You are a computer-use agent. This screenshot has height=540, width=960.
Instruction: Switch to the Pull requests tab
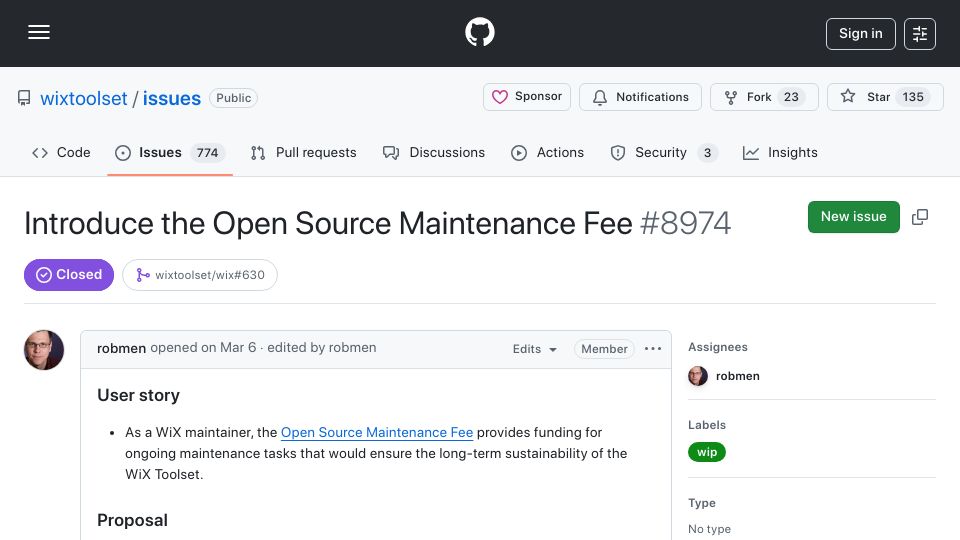(304, 152)
